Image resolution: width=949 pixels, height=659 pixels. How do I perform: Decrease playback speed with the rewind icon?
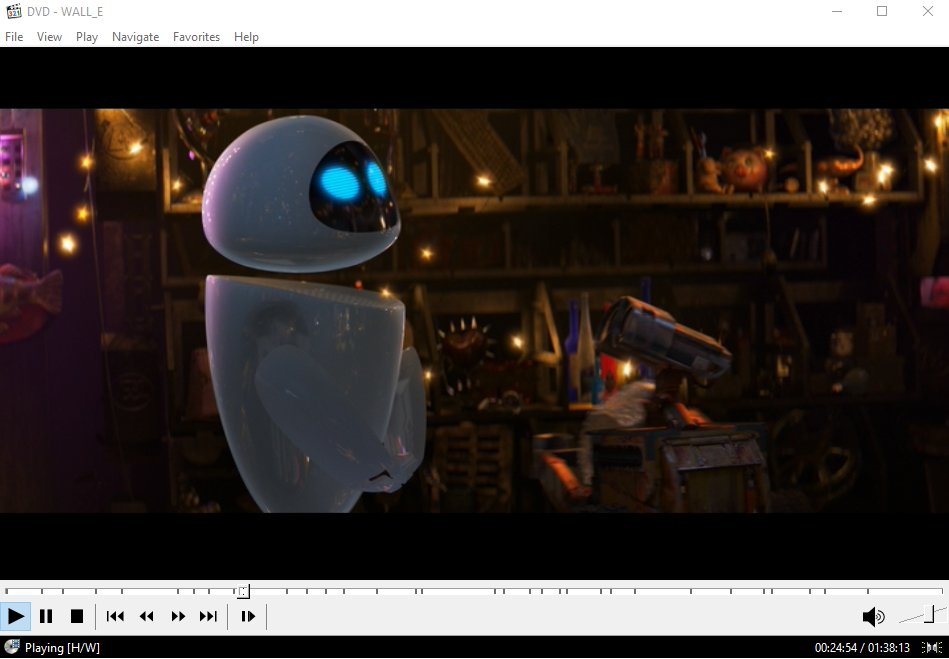pyautogui.click(x=146, y=616)
